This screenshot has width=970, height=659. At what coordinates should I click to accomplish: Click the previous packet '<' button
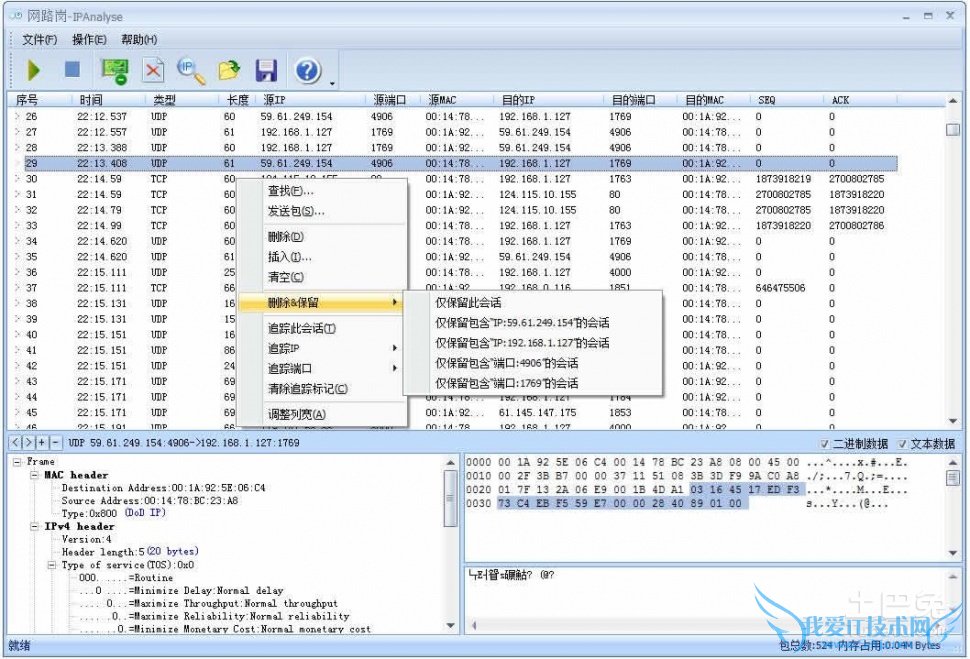point(14,443)
